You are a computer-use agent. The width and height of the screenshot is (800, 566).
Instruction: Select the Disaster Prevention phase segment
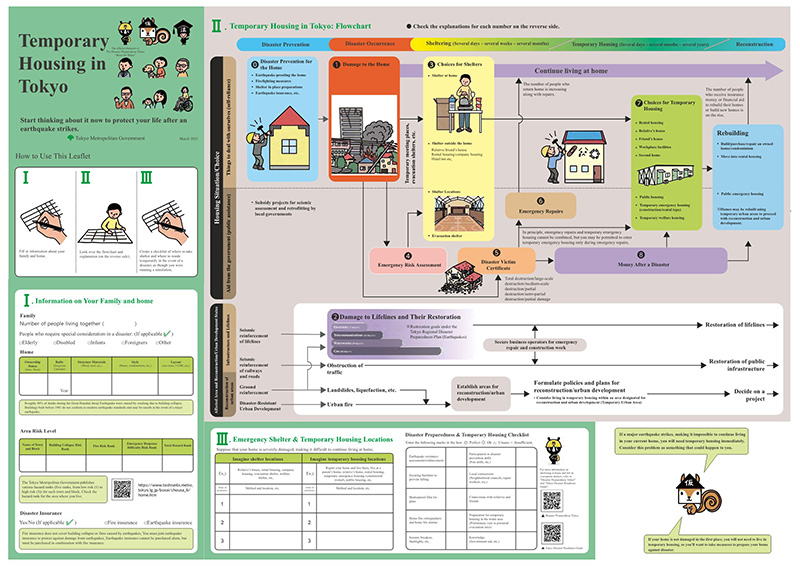point(284,44)
